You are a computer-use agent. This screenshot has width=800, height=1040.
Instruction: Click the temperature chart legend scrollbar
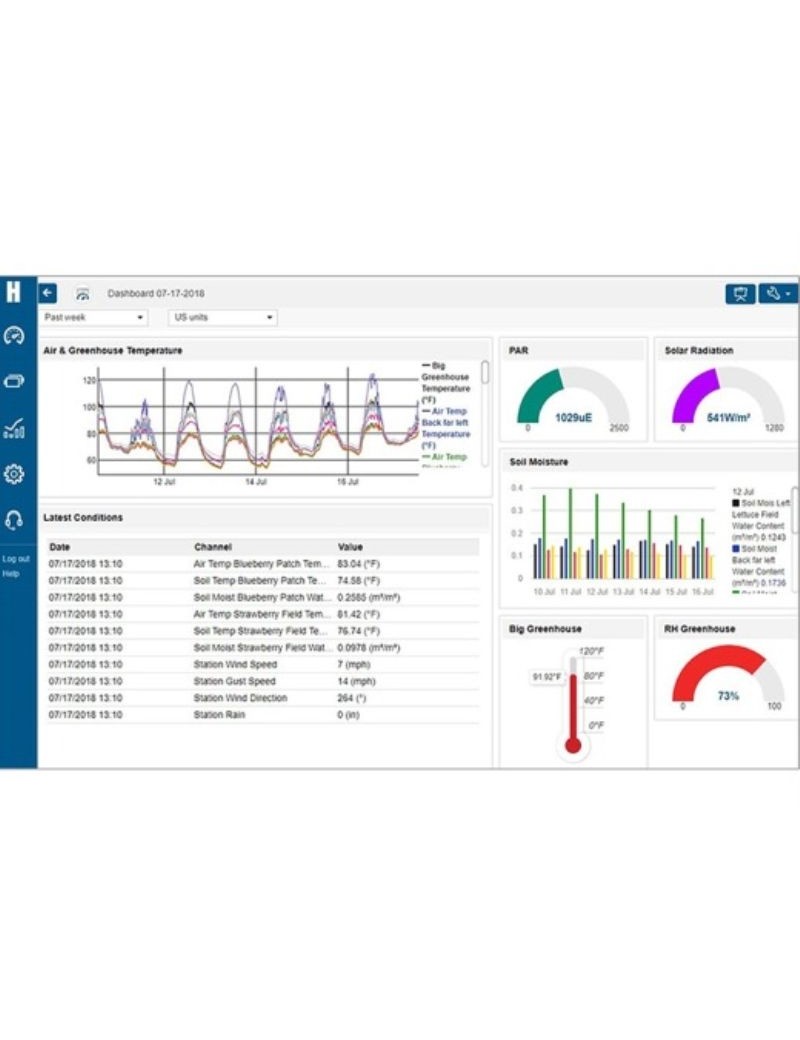click(485, 373)
